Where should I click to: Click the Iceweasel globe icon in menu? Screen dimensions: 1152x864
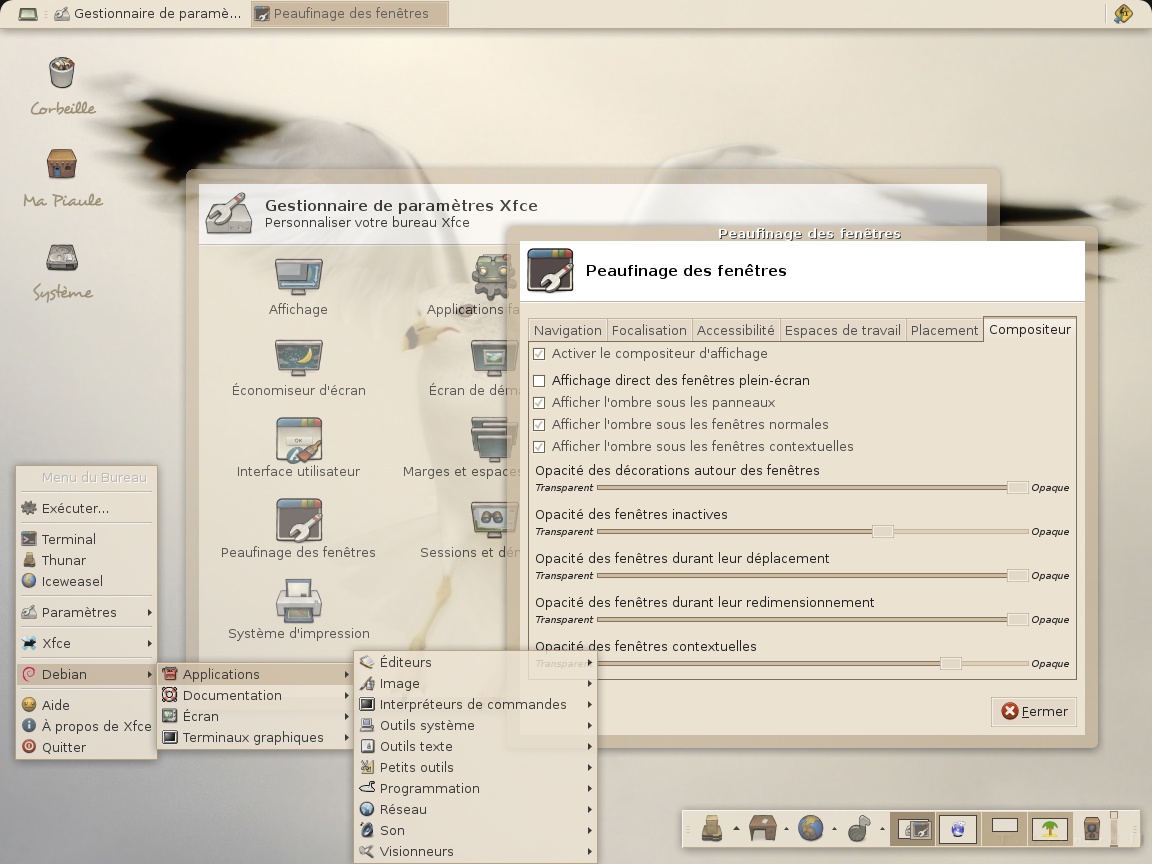29,580
